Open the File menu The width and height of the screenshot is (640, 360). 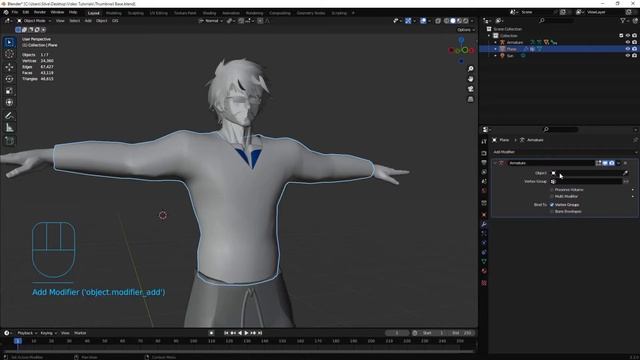(x=15, y=13)
